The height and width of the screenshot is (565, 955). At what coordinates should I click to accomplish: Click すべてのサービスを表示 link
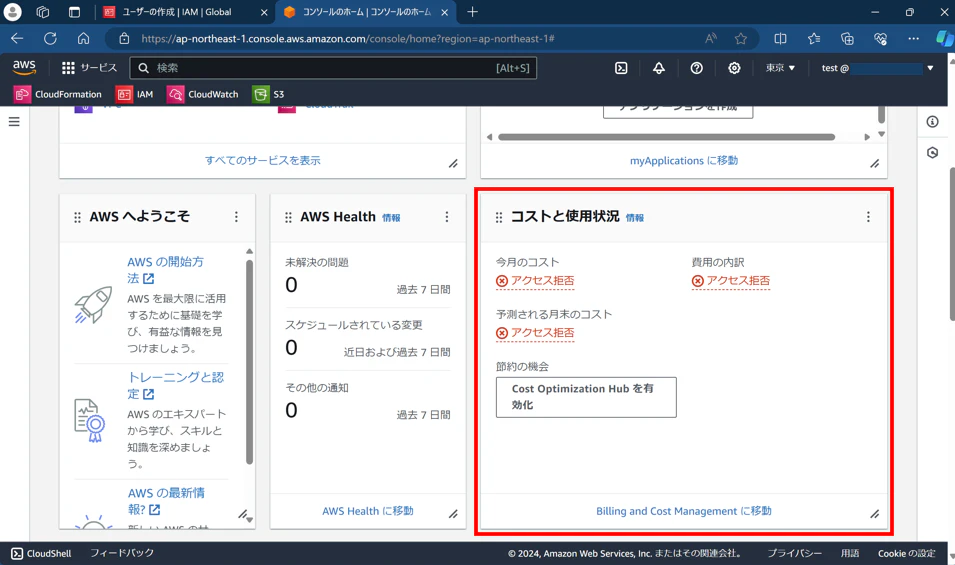point(263,161)
